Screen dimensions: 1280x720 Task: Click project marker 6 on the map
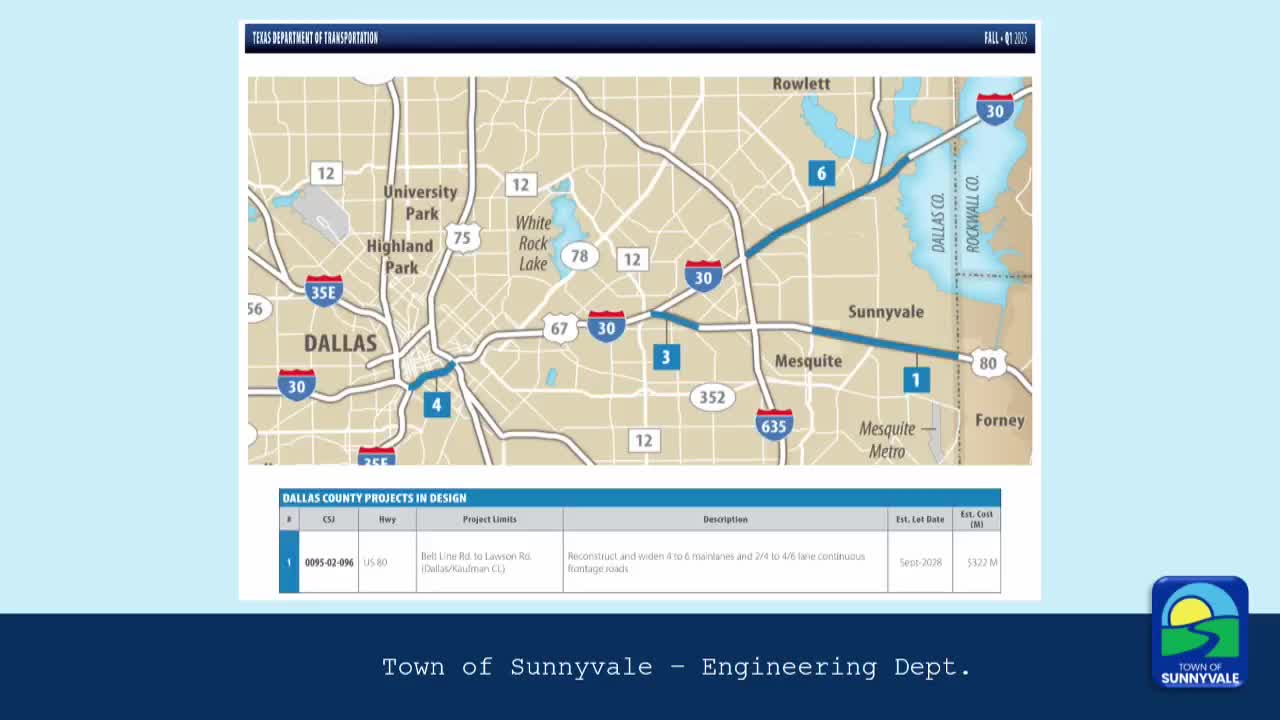[x=821, y=173]
